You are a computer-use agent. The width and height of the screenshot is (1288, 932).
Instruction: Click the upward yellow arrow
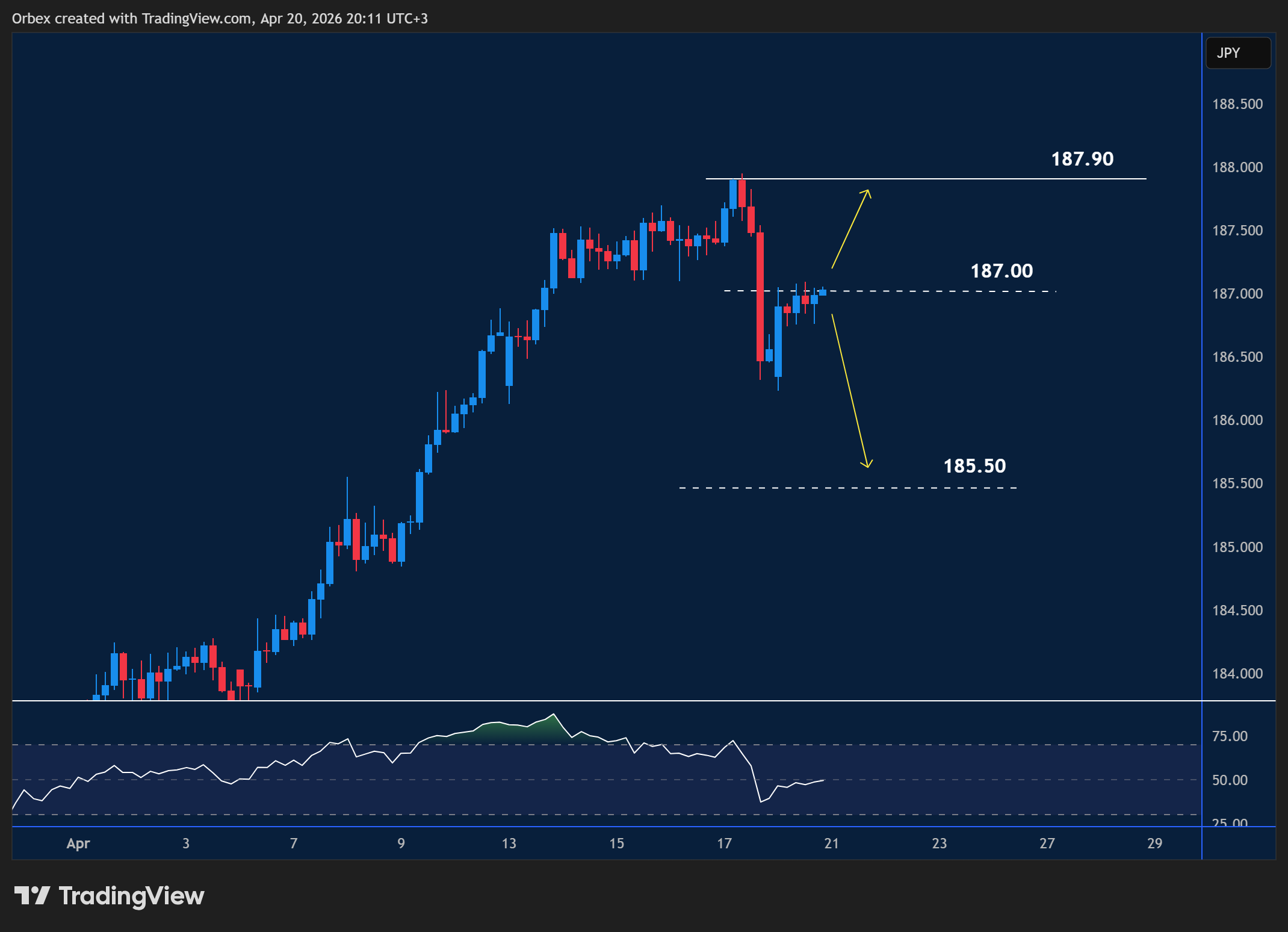(x=850, y=229)
